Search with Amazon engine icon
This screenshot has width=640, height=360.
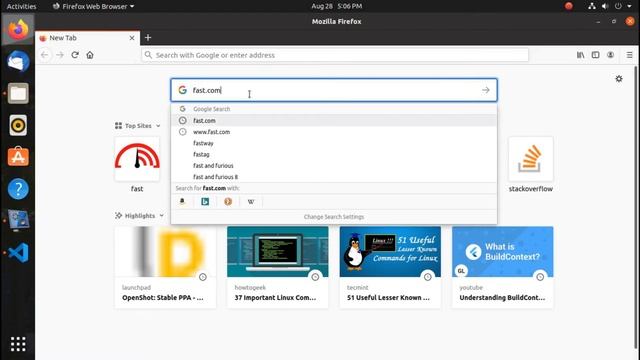pos(182,202)
